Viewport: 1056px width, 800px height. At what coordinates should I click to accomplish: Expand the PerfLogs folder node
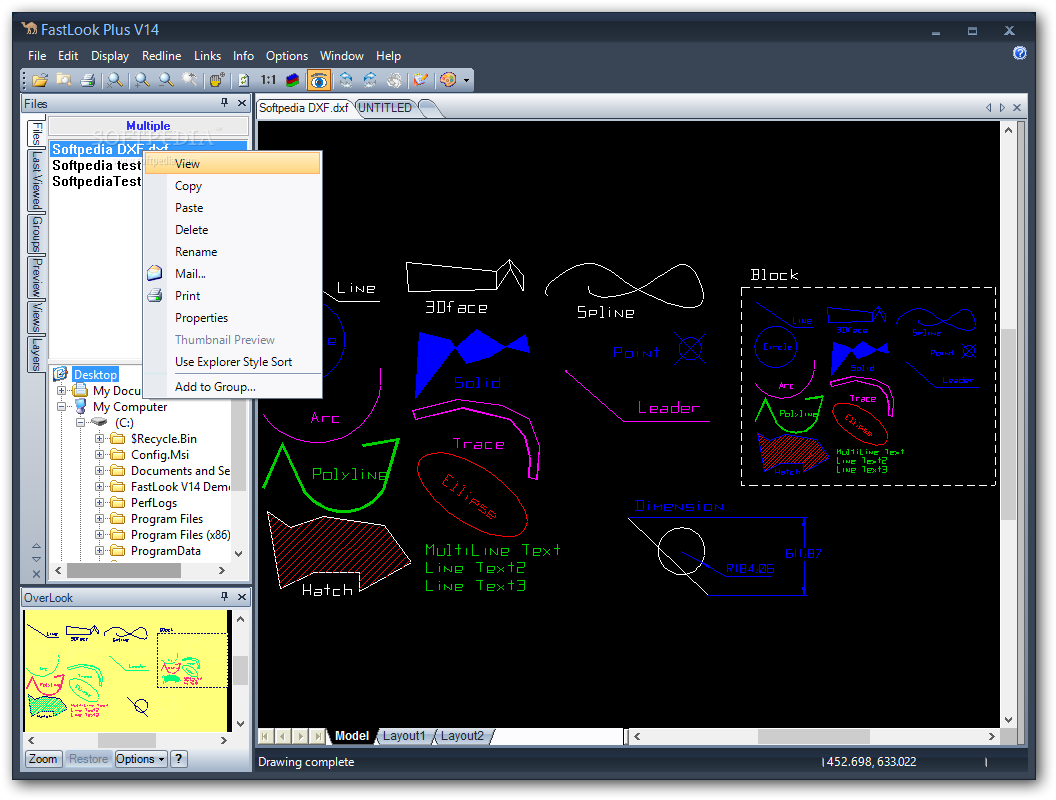99,503
